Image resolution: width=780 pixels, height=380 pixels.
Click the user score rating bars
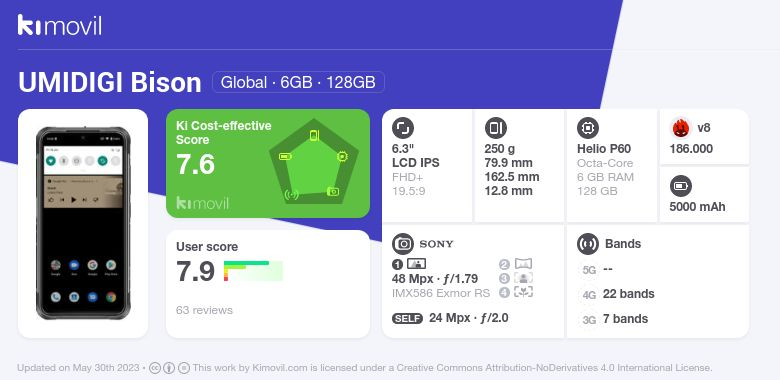253,271
